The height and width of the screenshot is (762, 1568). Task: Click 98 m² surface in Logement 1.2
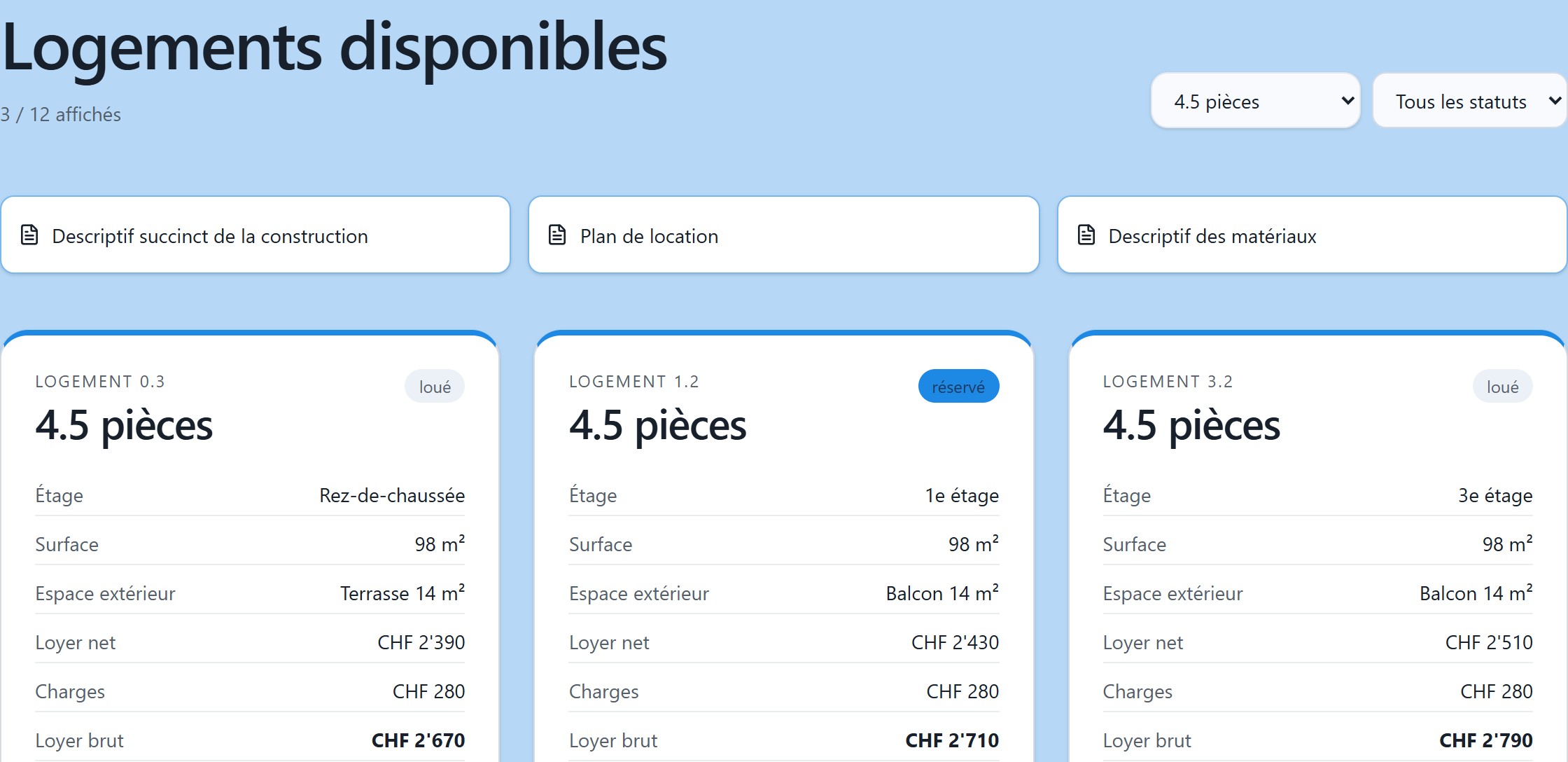tap(974, 543)
